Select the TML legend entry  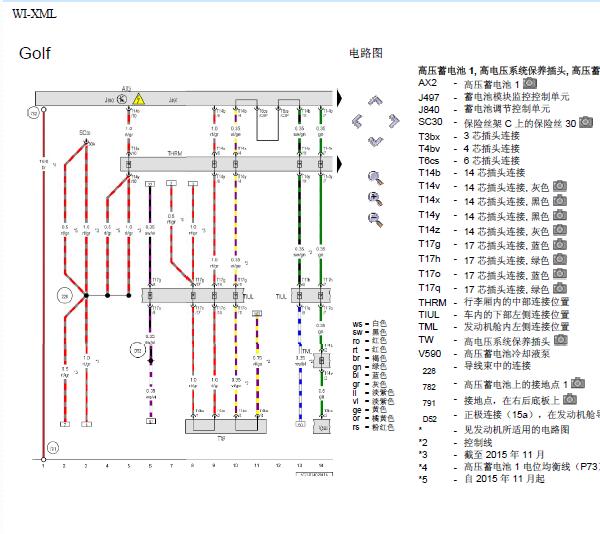tap(494, 327)
